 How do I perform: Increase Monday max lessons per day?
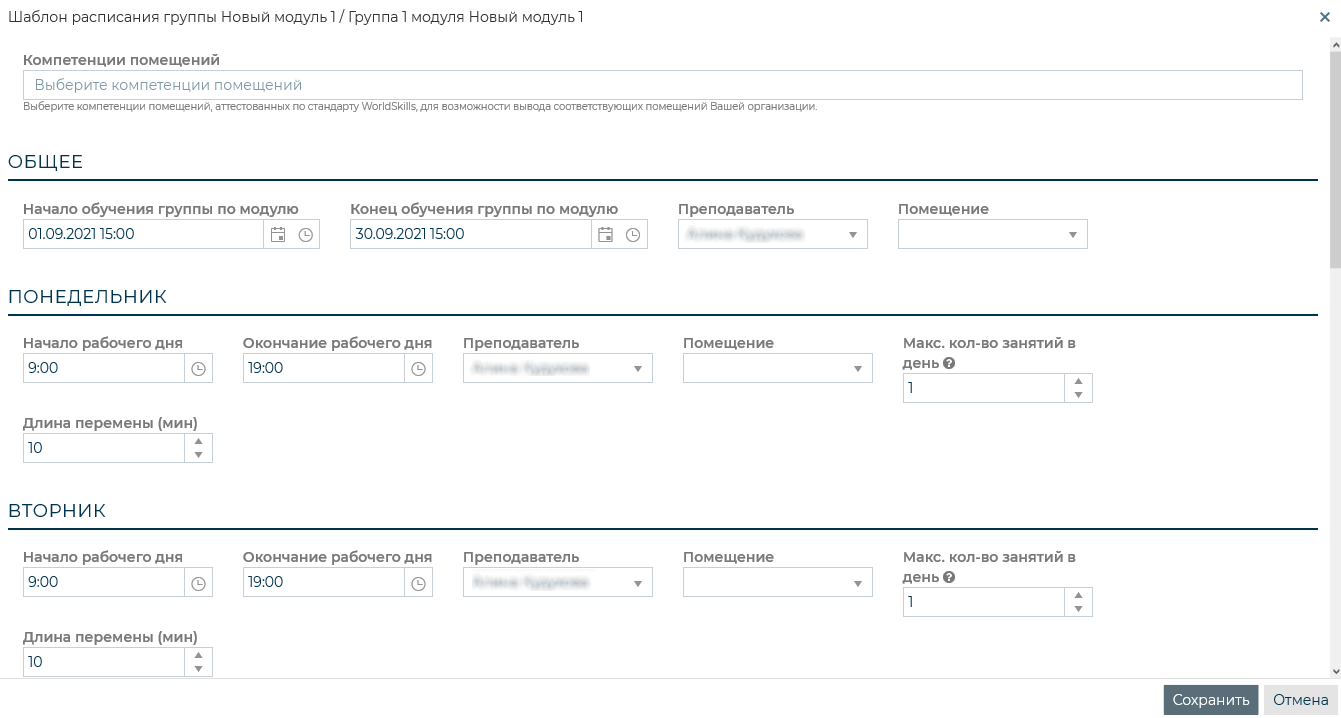[x=1078, y=382]
